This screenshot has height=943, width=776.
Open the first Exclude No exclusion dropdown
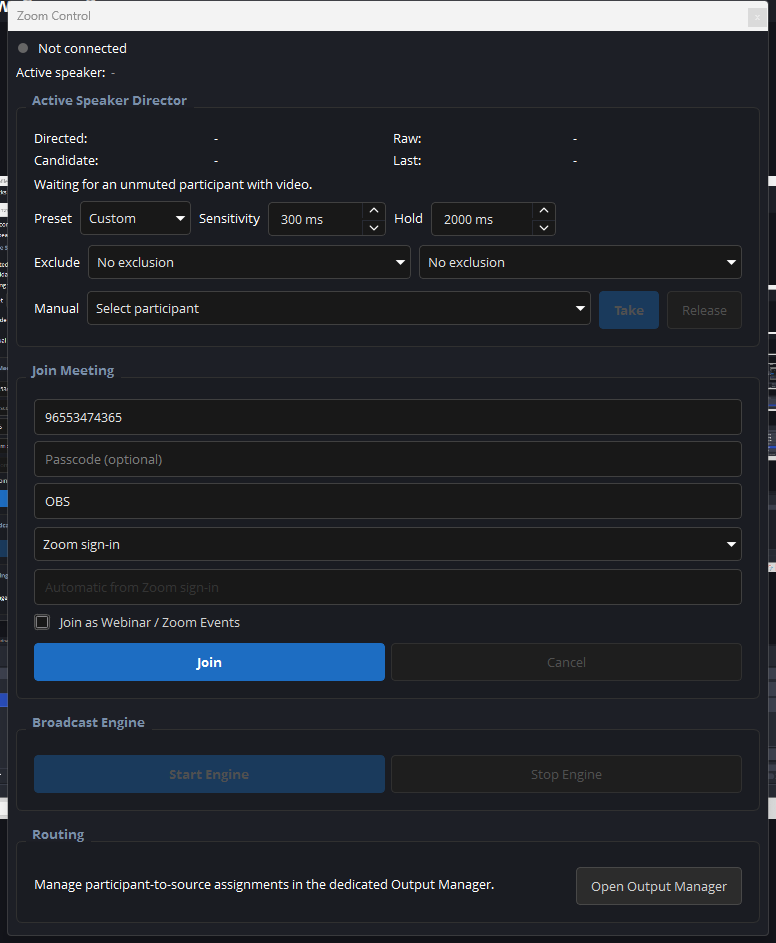249,262
